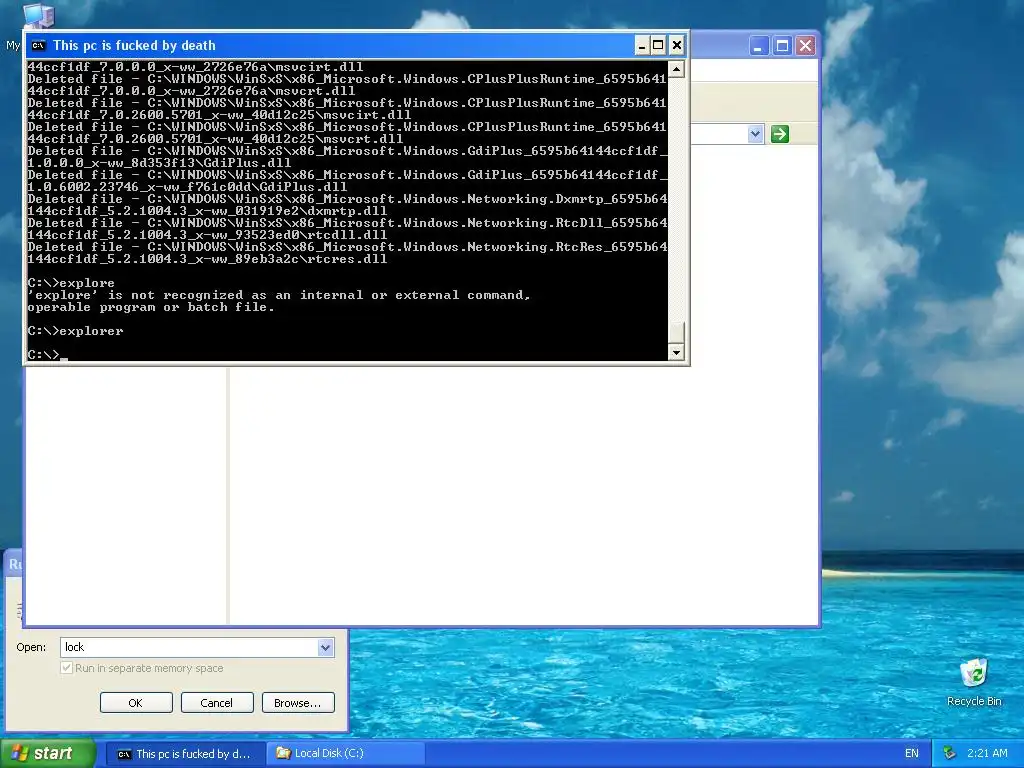Image resolution: width=1024 pixels, height=768 pixels.
Task: Click the 'C:\>explorer' command line
Action: pos(75,331)
